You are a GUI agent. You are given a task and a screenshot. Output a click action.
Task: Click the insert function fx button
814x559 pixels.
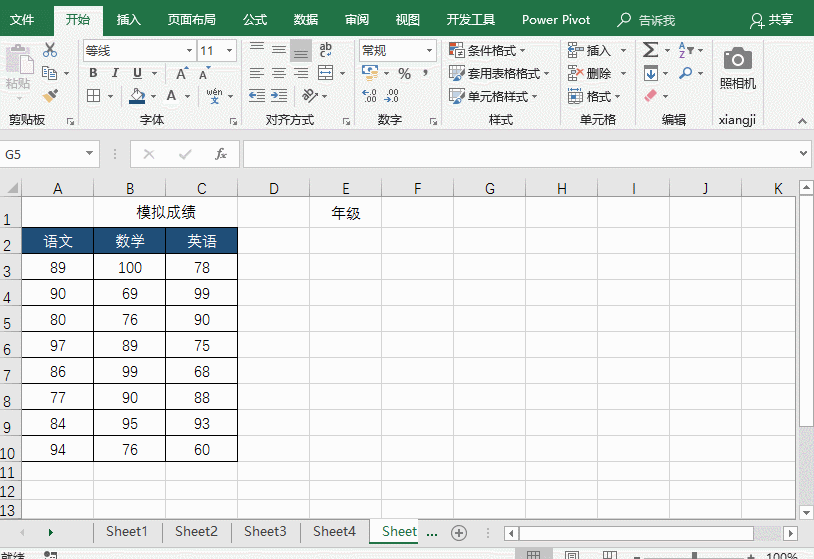tap(221, 154)
